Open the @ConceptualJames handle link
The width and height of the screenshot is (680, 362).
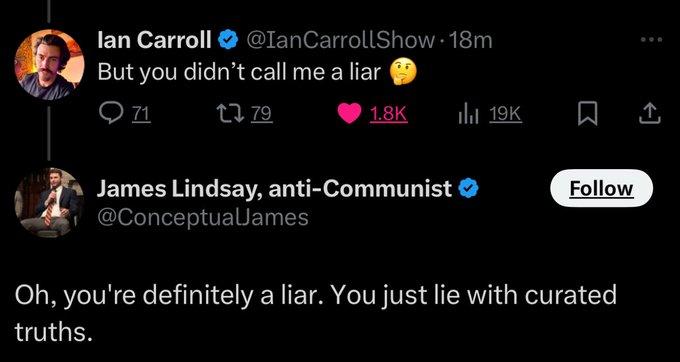203,218
